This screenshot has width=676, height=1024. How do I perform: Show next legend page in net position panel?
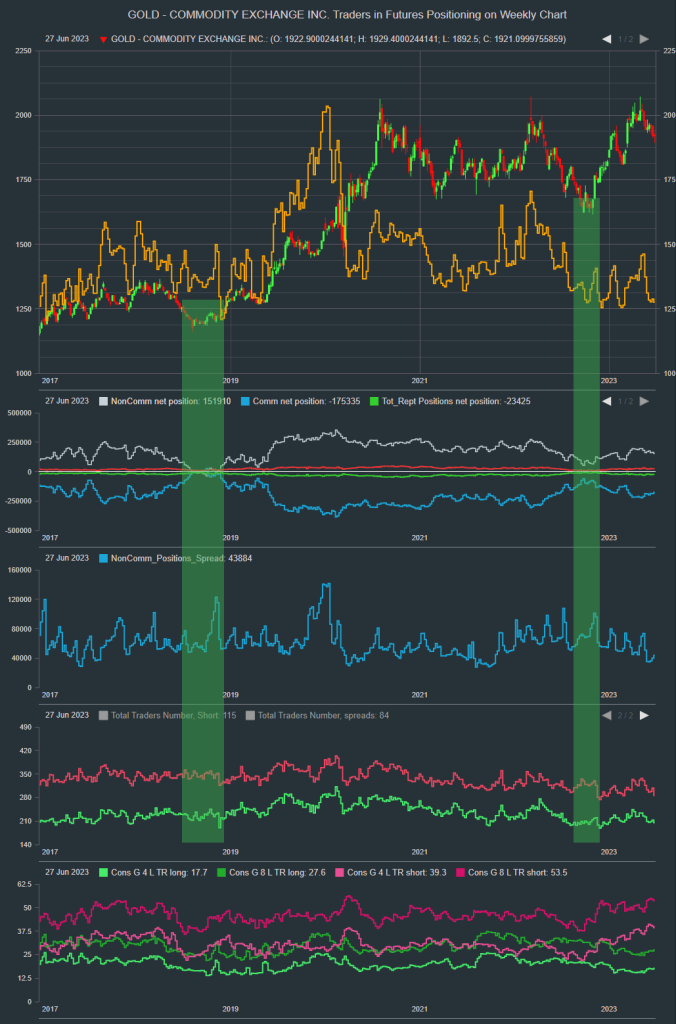pyautogui.click(x=644, y=401)
